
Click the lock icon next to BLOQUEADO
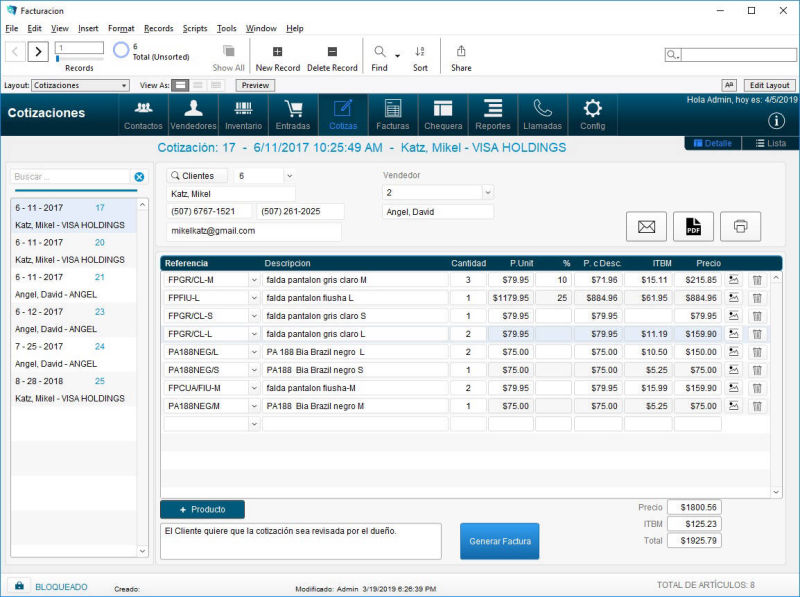coord(19,586)
